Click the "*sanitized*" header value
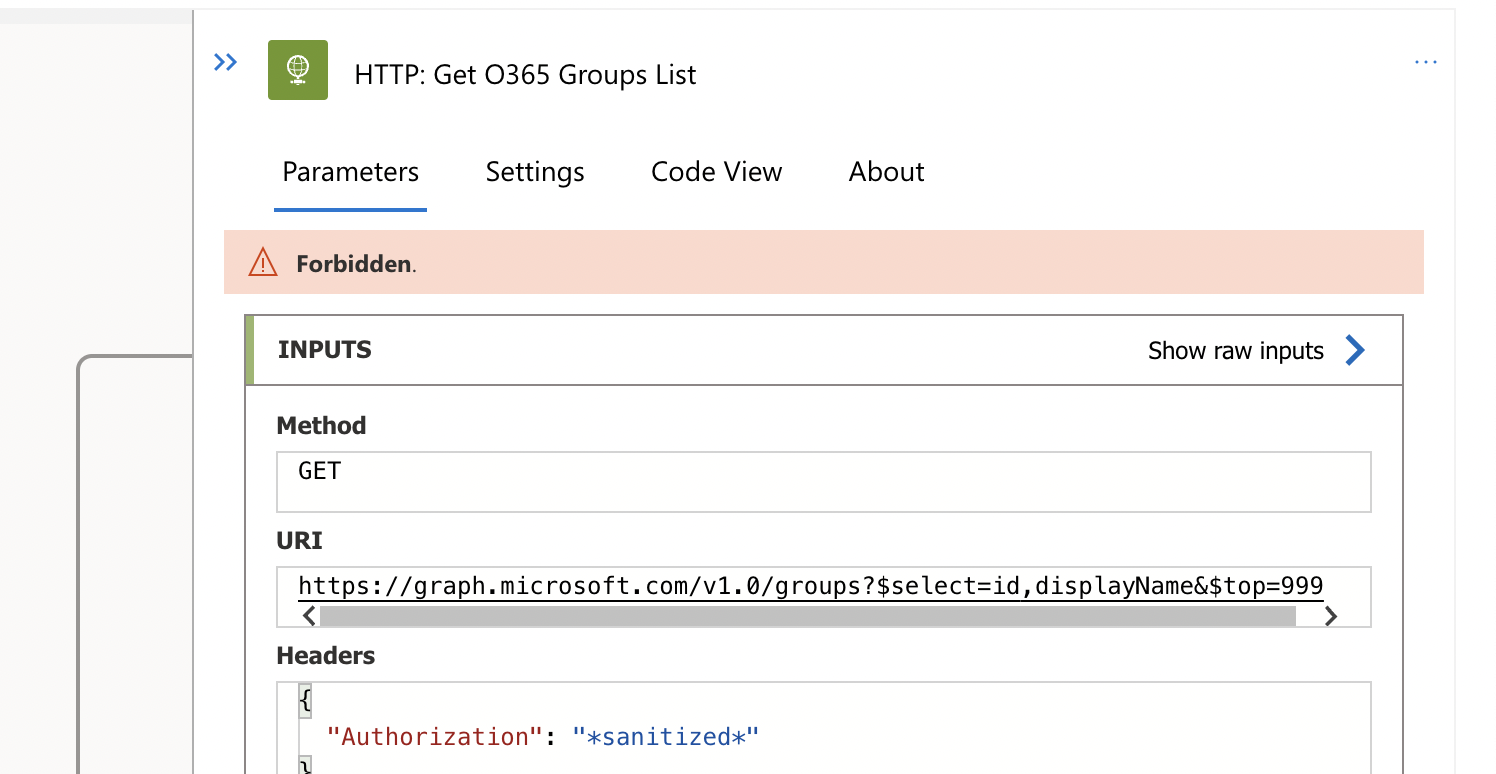The width and height of the screenshot is (1496, 774). tap(665, 737)
